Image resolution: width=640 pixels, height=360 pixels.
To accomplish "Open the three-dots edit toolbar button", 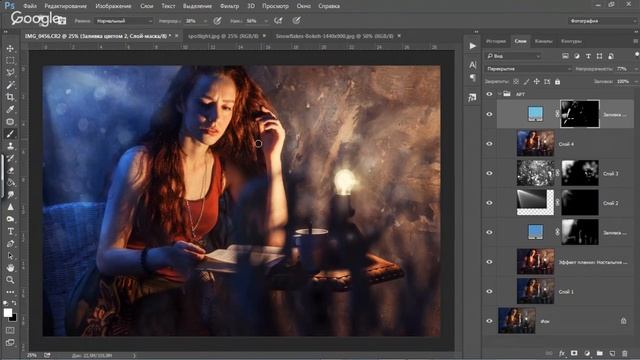I will tap(10, 292).
